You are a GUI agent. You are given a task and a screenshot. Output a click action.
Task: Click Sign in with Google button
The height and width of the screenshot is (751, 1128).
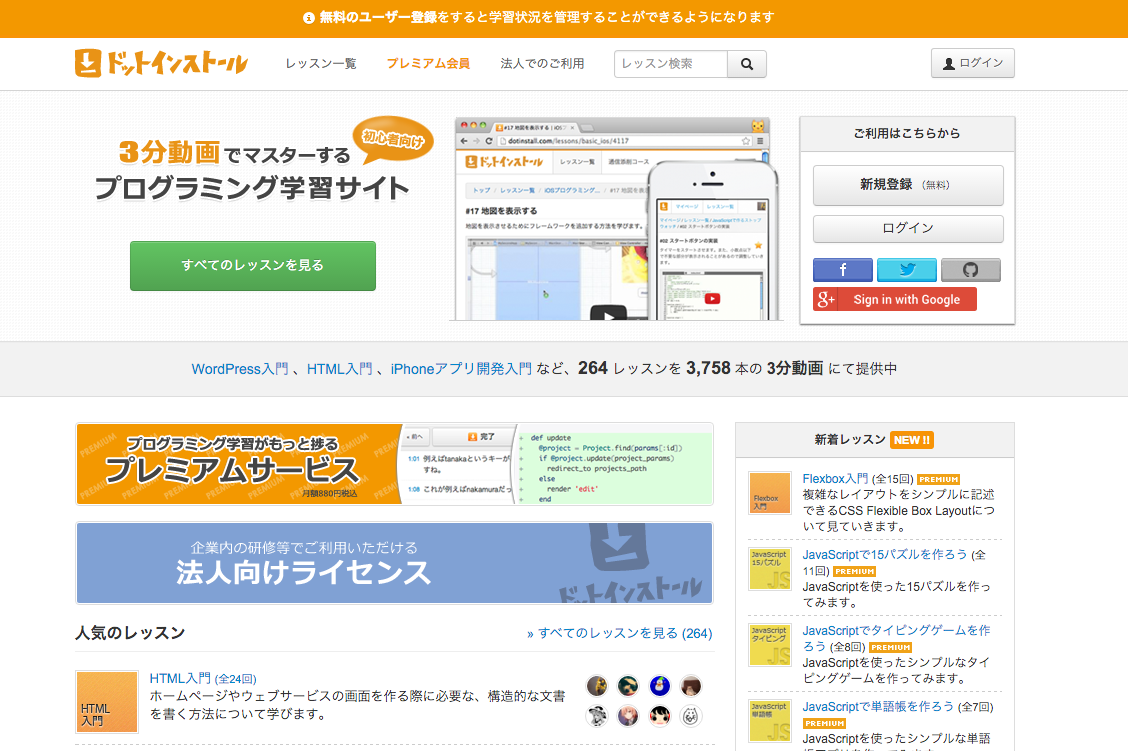(x=895, y=299)
